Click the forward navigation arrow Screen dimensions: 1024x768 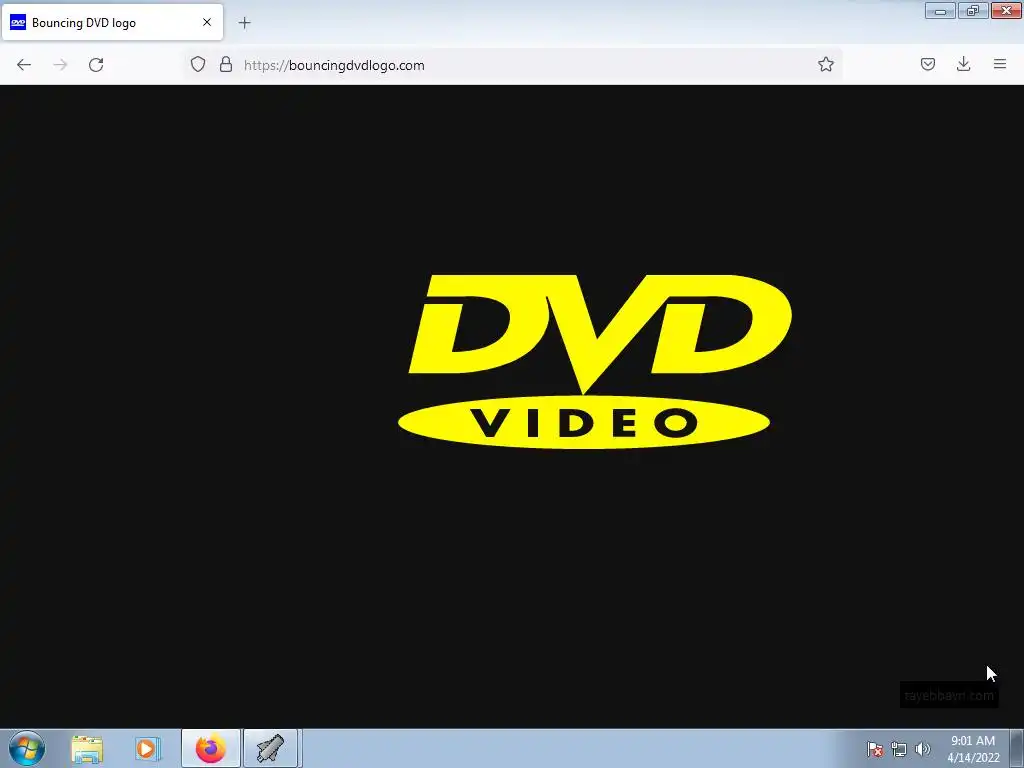click(60, 65)
